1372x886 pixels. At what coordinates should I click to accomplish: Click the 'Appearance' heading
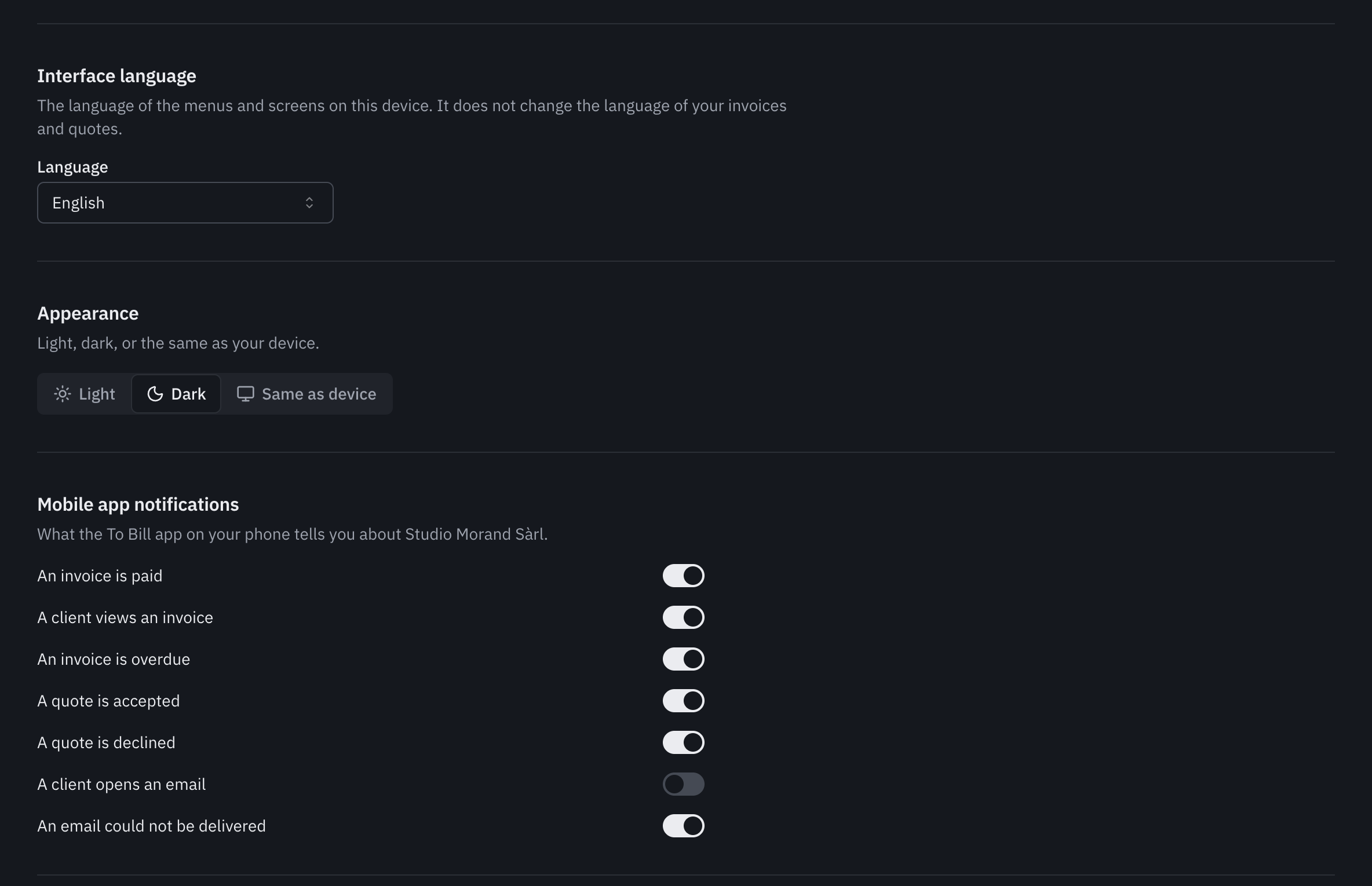tap(88, 313)
